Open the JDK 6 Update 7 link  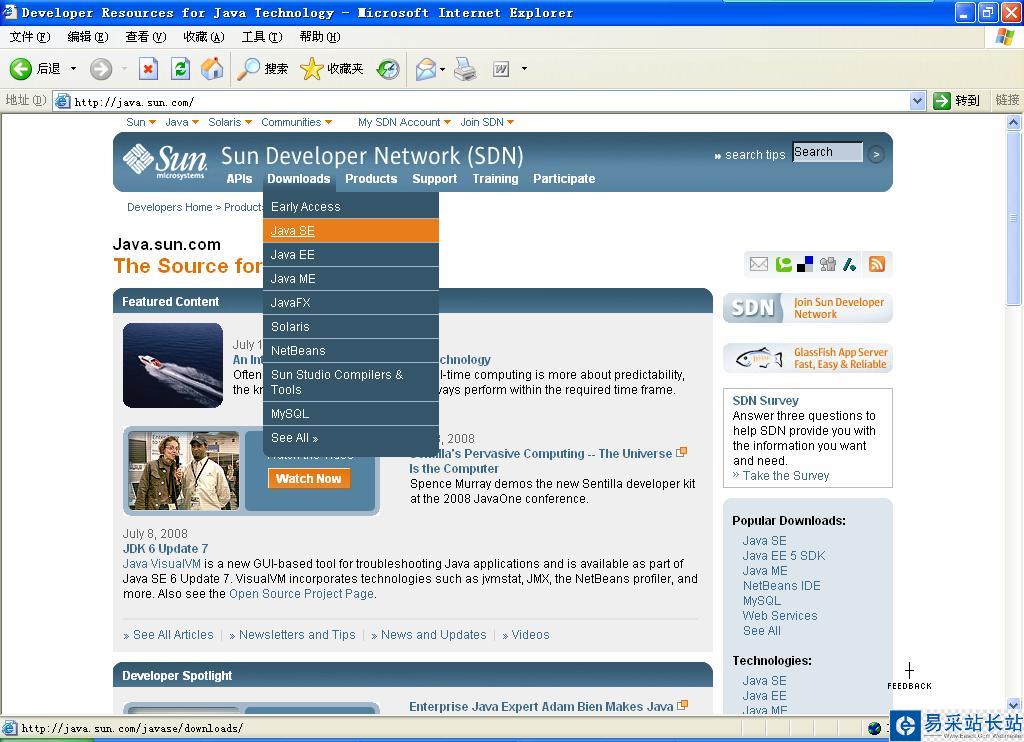click(x=165, y=549)
